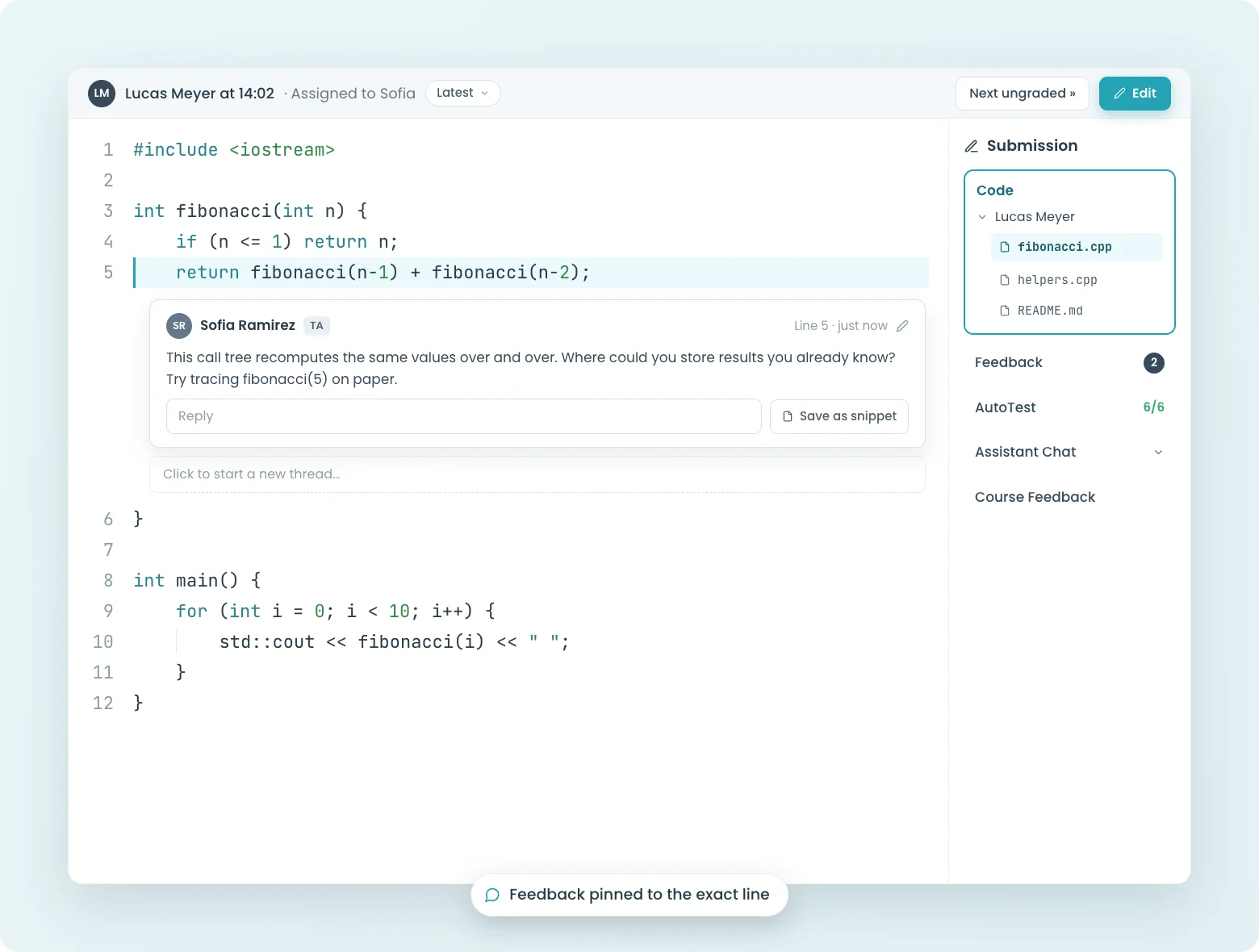Expand Assistant Chat with chevron
This screenshot has height=952, width=1259.
click(x=1158, y=453)
